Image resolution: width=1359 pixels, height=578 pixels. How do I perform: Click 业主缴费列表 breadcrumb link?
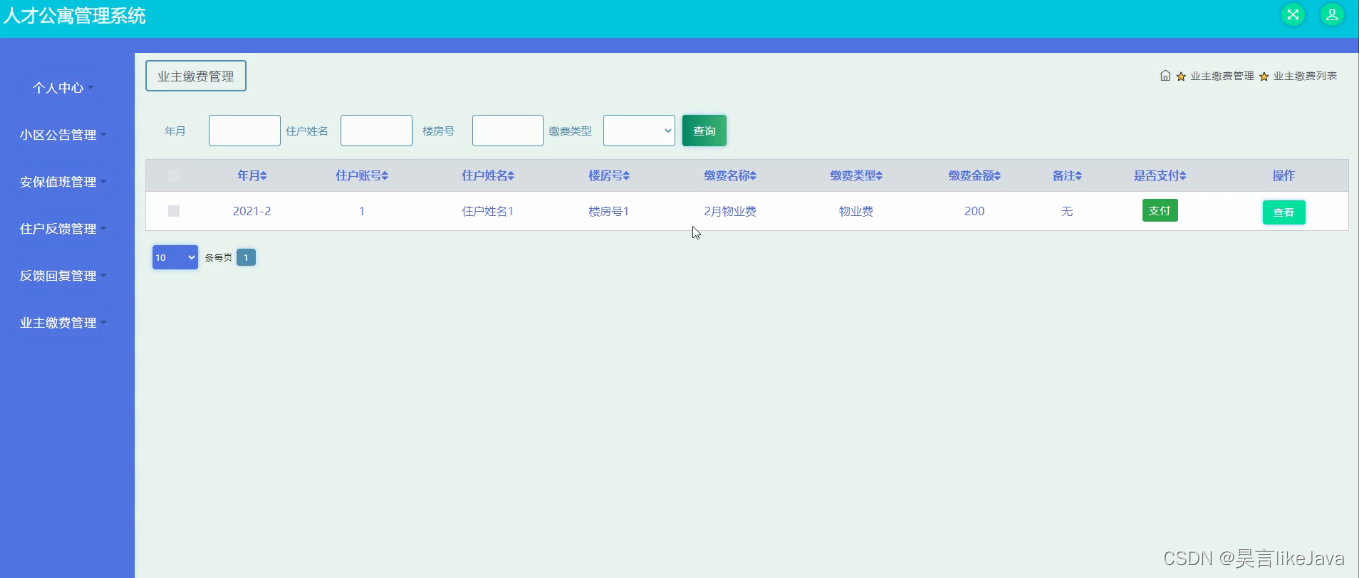point(1305,76)
